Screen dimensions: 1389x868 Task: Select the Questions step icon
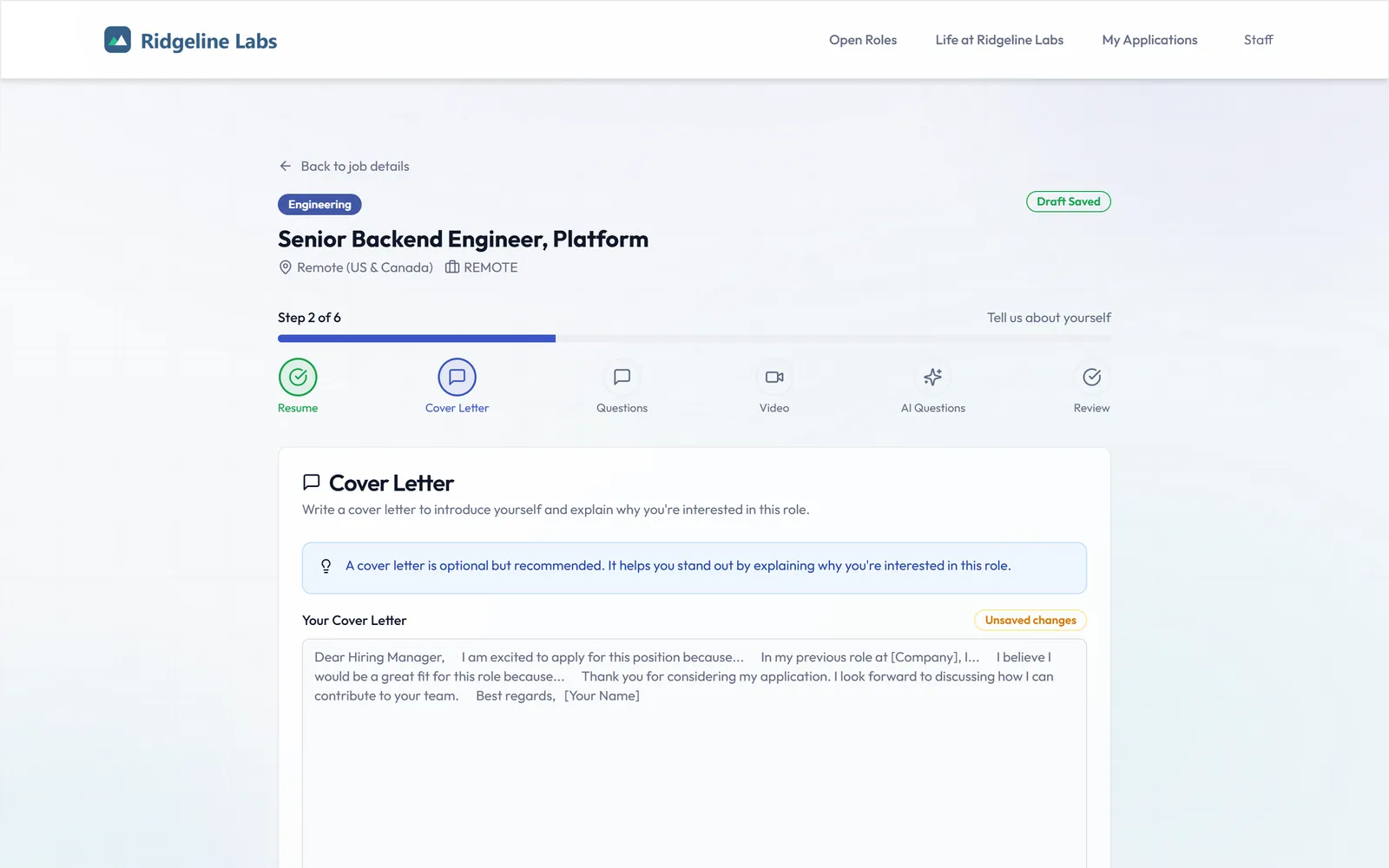click(622, 377)
